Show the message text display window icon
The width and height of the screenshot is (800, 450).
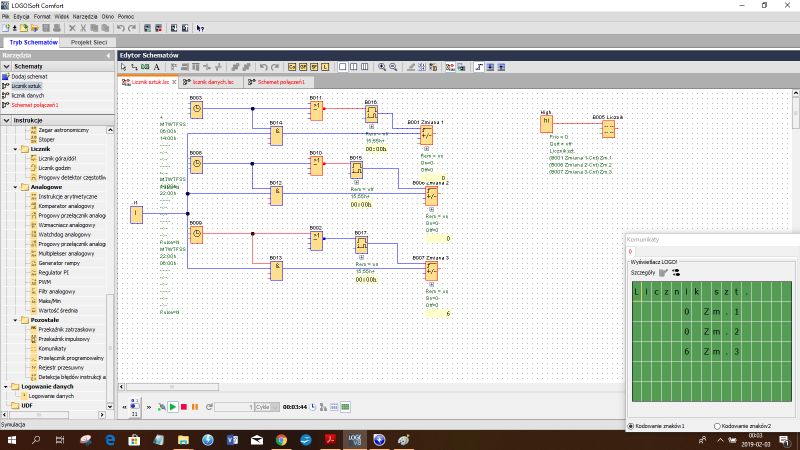point(345,407)
